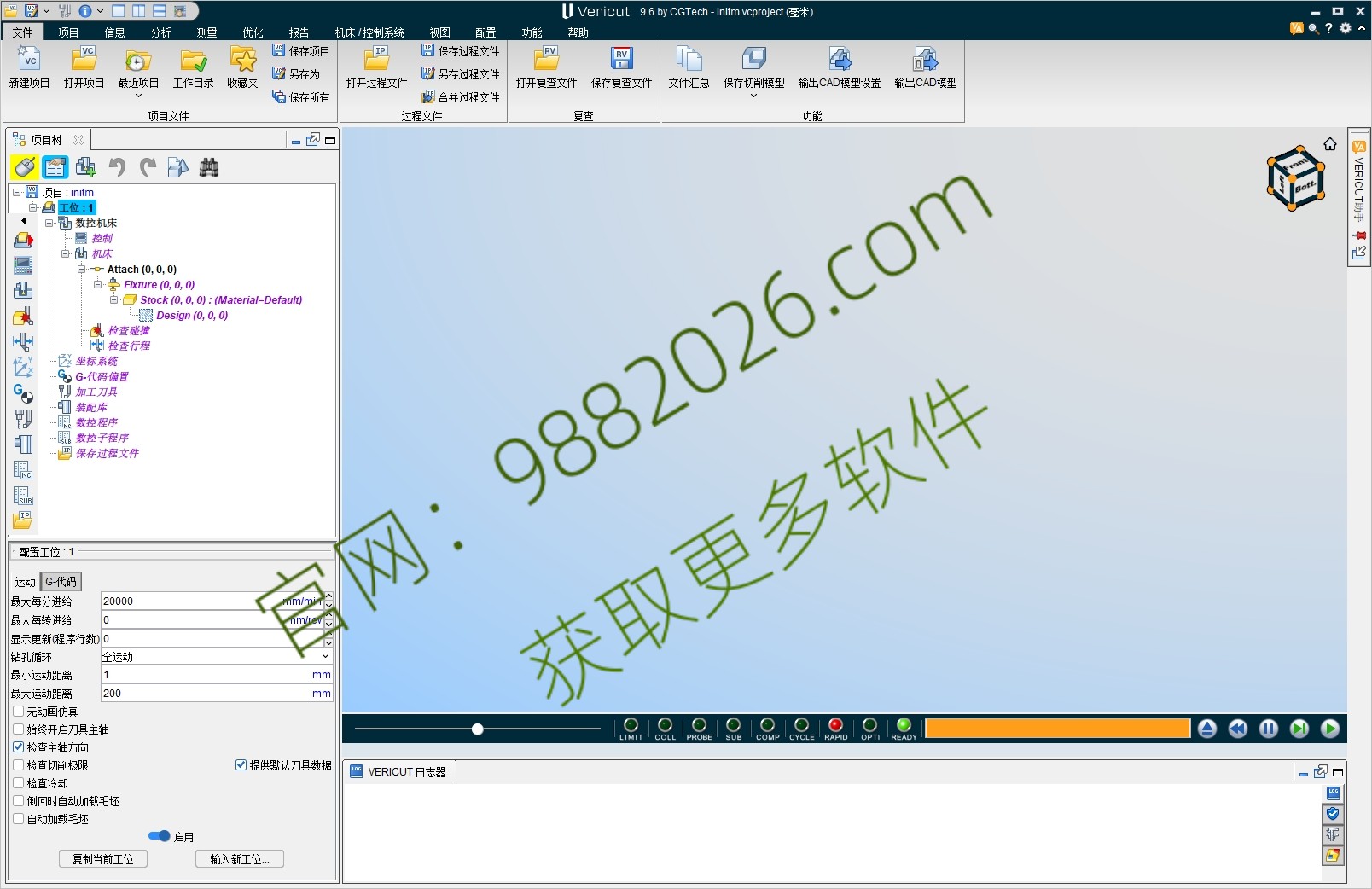Click 保存过程文件 button
This screenshot has width=1372, height=889.
[x=461, y=51]
